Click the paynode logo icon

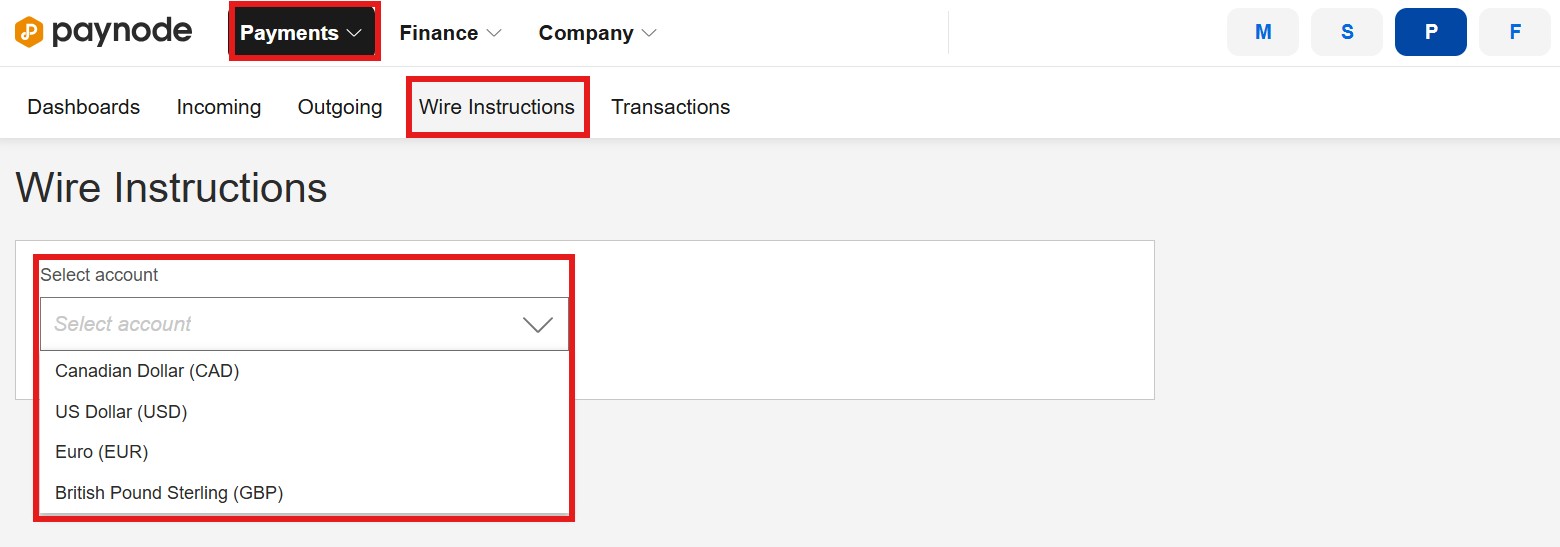[x=29, y=32]
